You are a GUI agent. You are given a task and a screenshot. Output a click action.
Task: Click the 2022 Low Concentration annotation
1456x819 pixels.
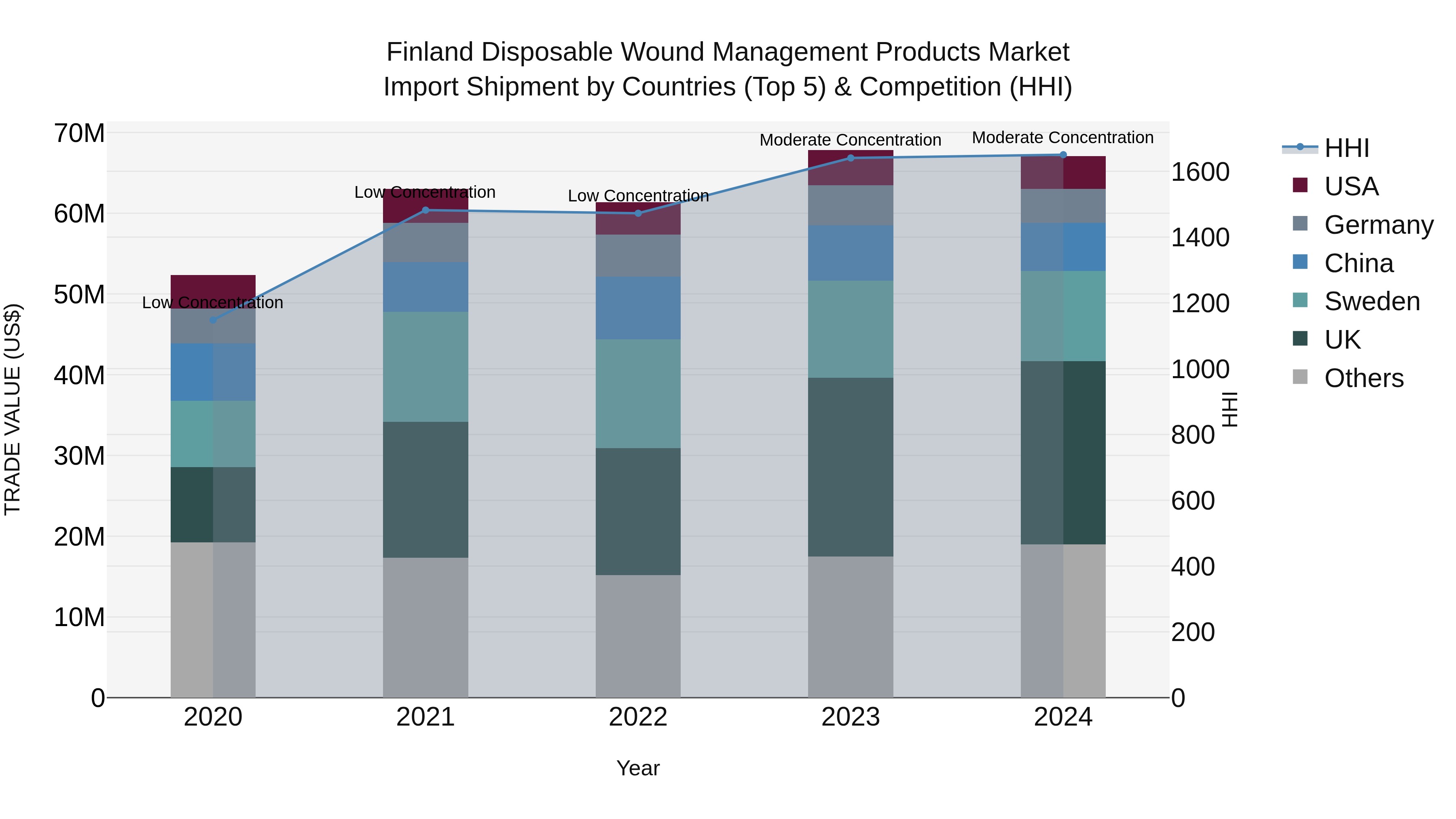tap(639, 196)
